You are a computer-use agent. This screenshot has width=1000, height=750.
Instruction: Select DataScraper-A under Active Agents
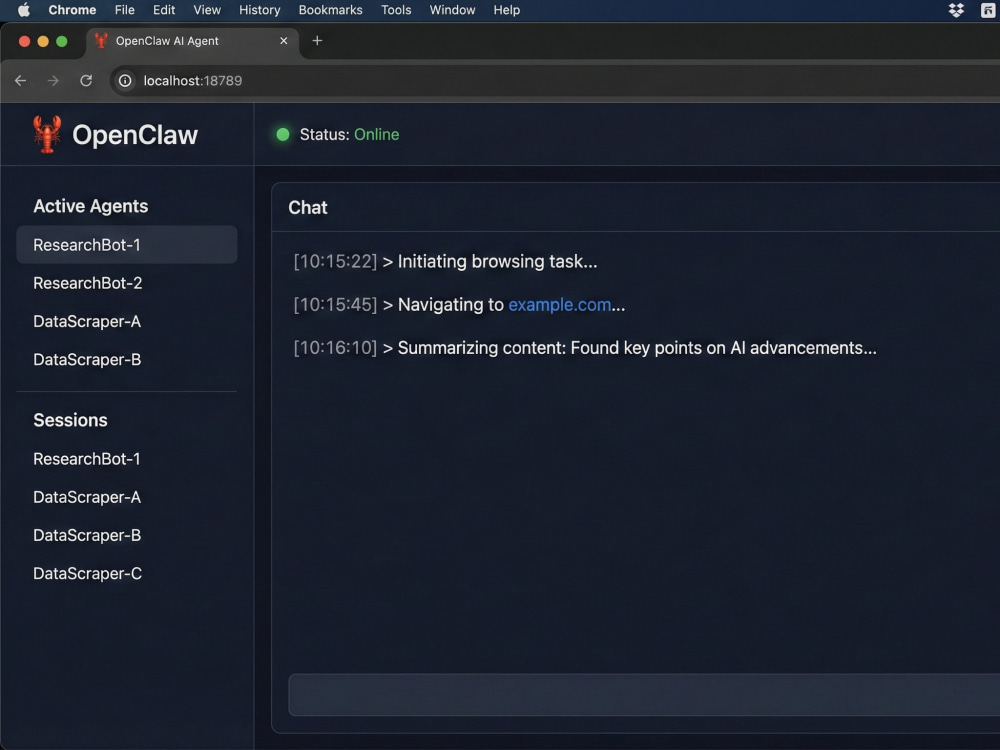pyautogui.click(x=127, y=321)
